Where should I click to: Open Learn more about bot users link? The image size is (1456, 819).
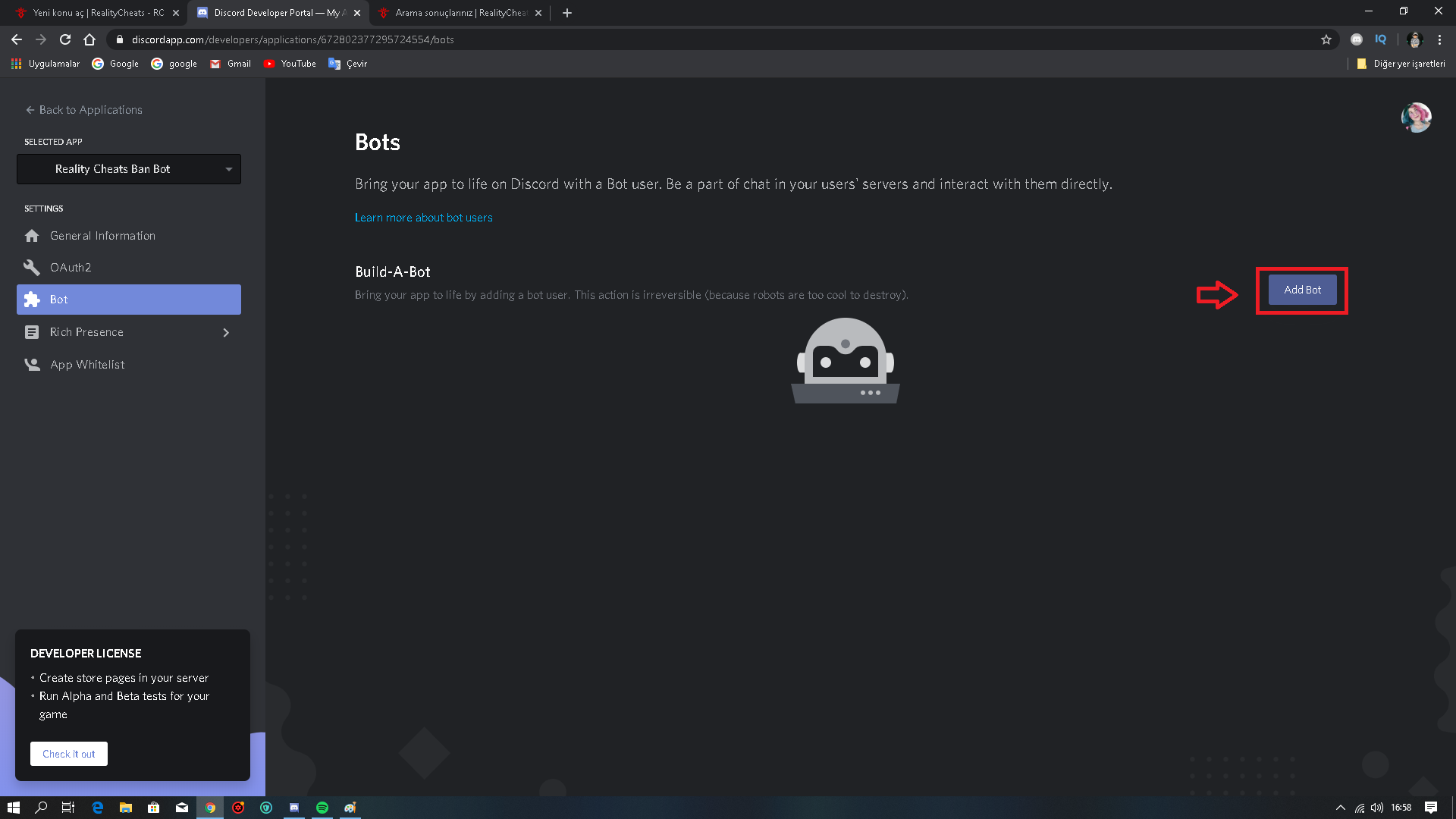tap(423, 218)
